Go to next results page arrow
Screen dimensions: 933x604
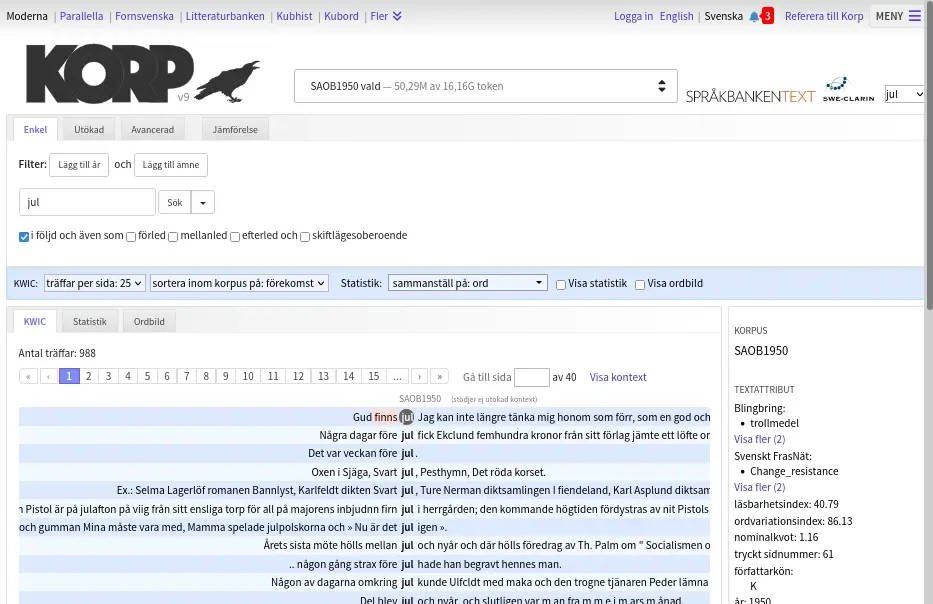point(420,377)
